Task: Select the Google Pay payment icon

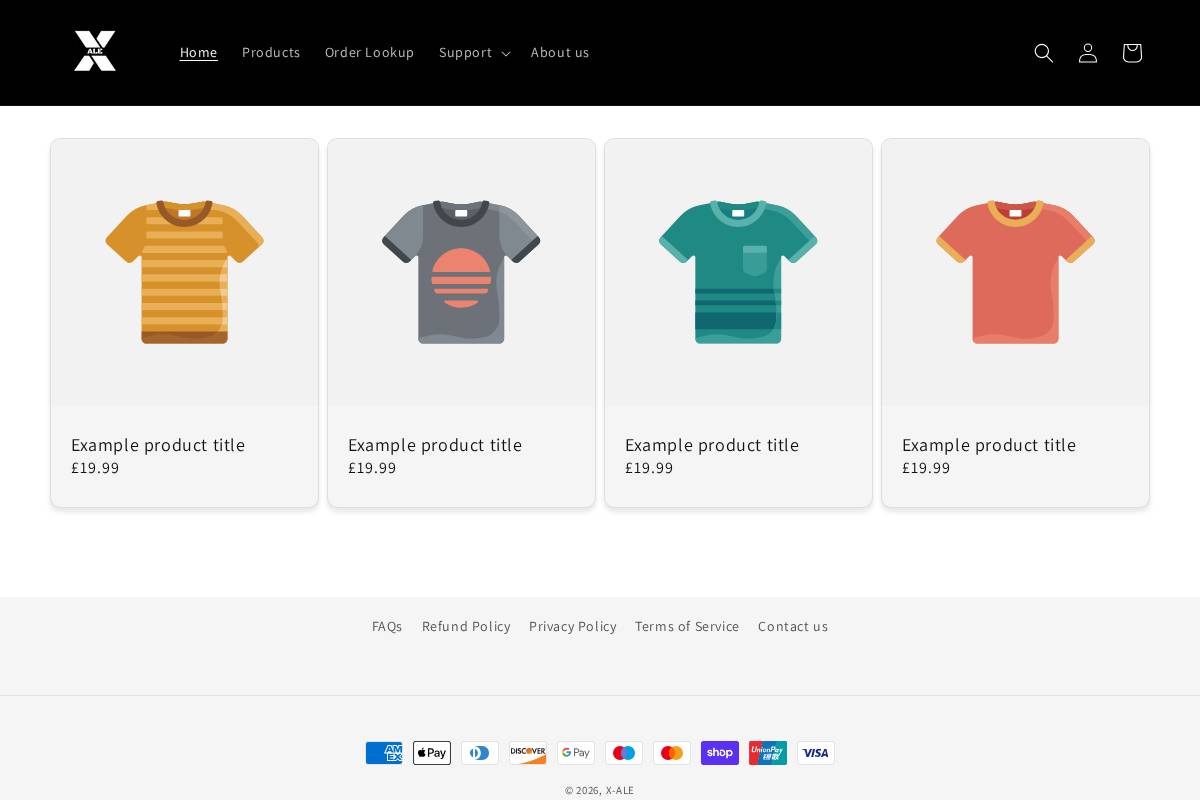Action: tap(576, 753)
